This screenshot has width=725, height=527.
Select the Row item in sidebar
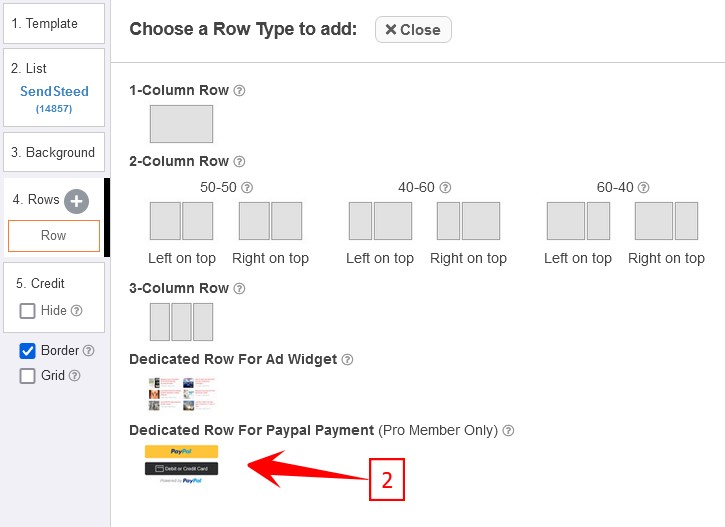coord(54,236)
